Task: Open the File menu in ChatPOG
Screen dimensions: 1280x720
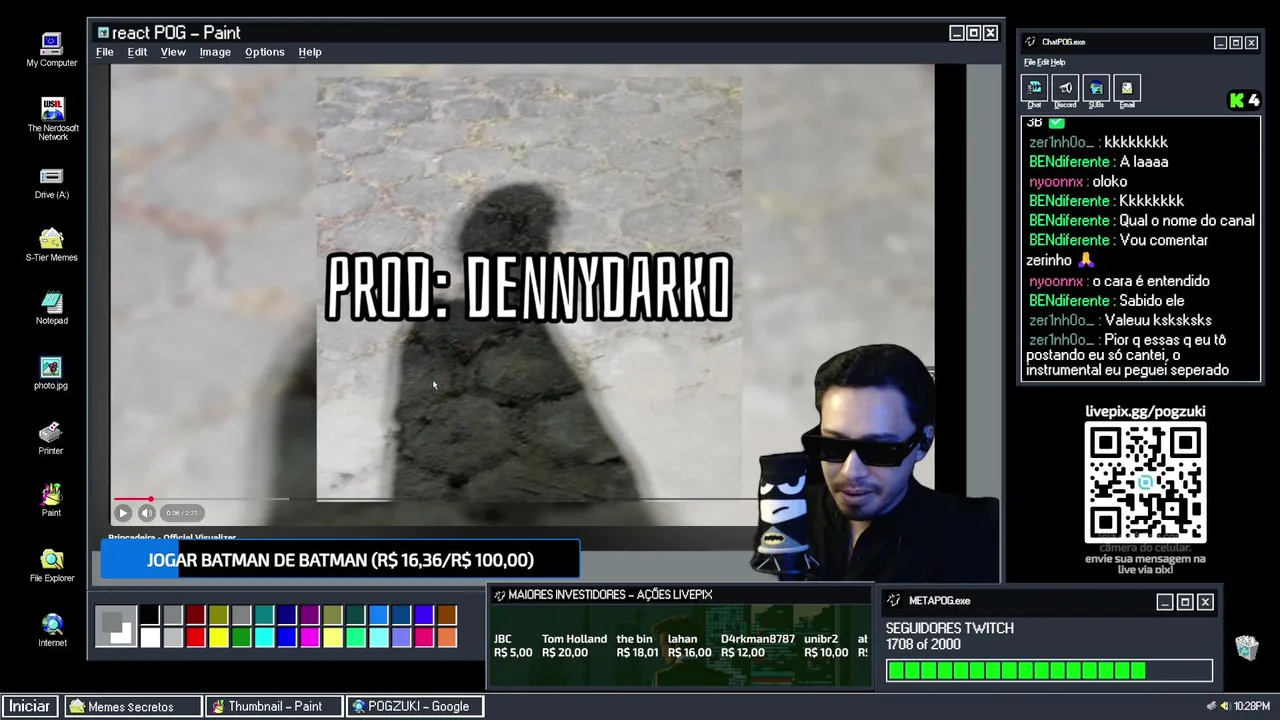Action: tap(1029, 62)
